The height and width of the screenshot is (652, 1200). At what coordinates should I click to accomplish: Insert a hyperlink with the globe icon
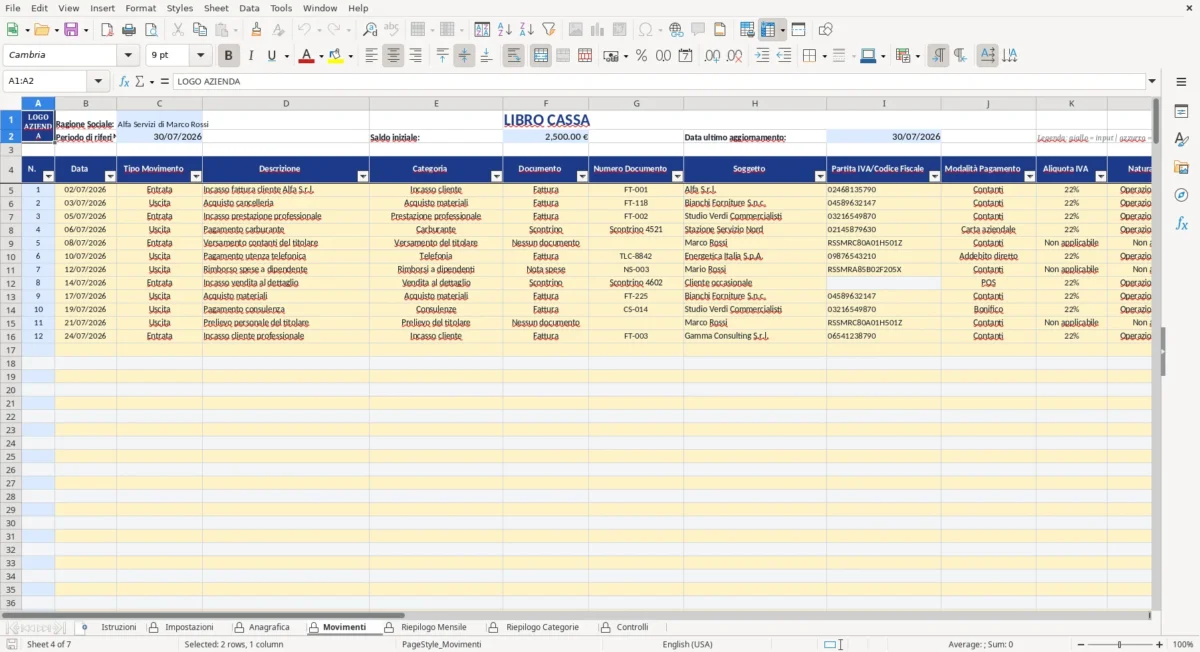pyautogui.click(x=676, y=30)
